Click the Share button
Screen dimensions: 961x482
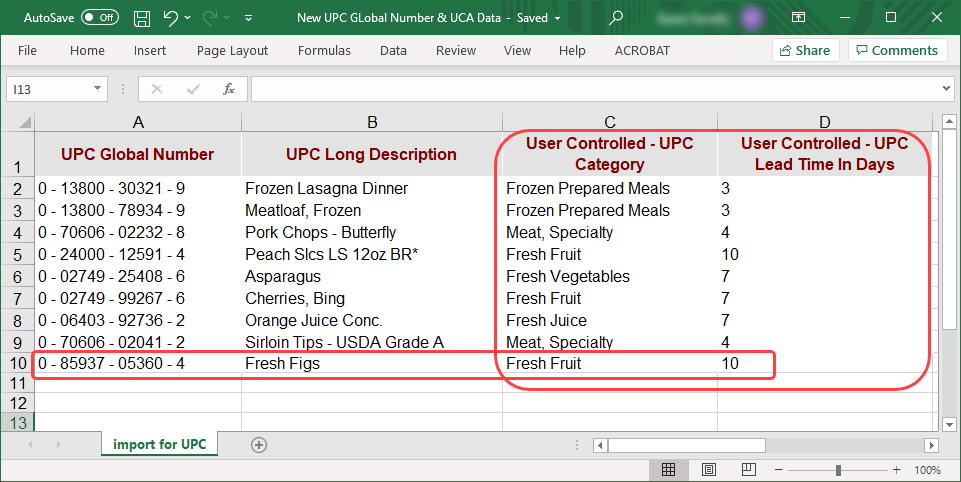804,51
